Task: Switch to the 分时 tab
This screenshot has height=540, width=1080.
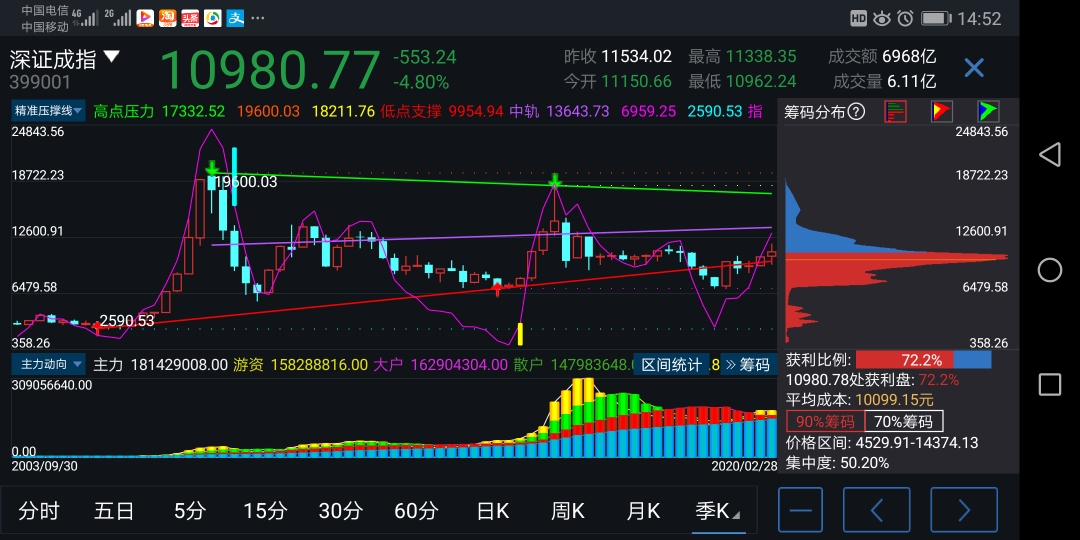Action: (39, 511)
